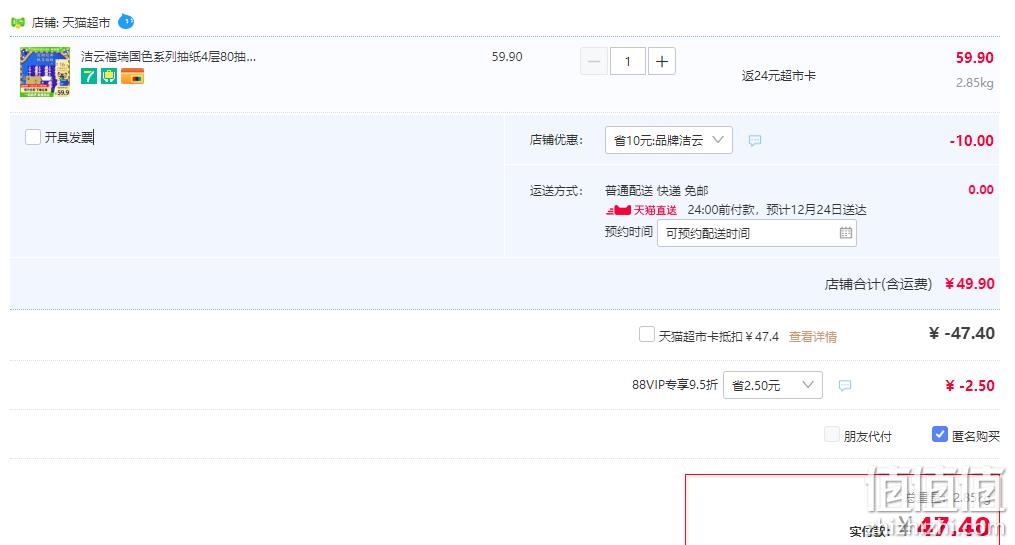The image size is (1015, 545).
Task: Tick the 开具发票 invoice checkbox
Action: [33, 137]
